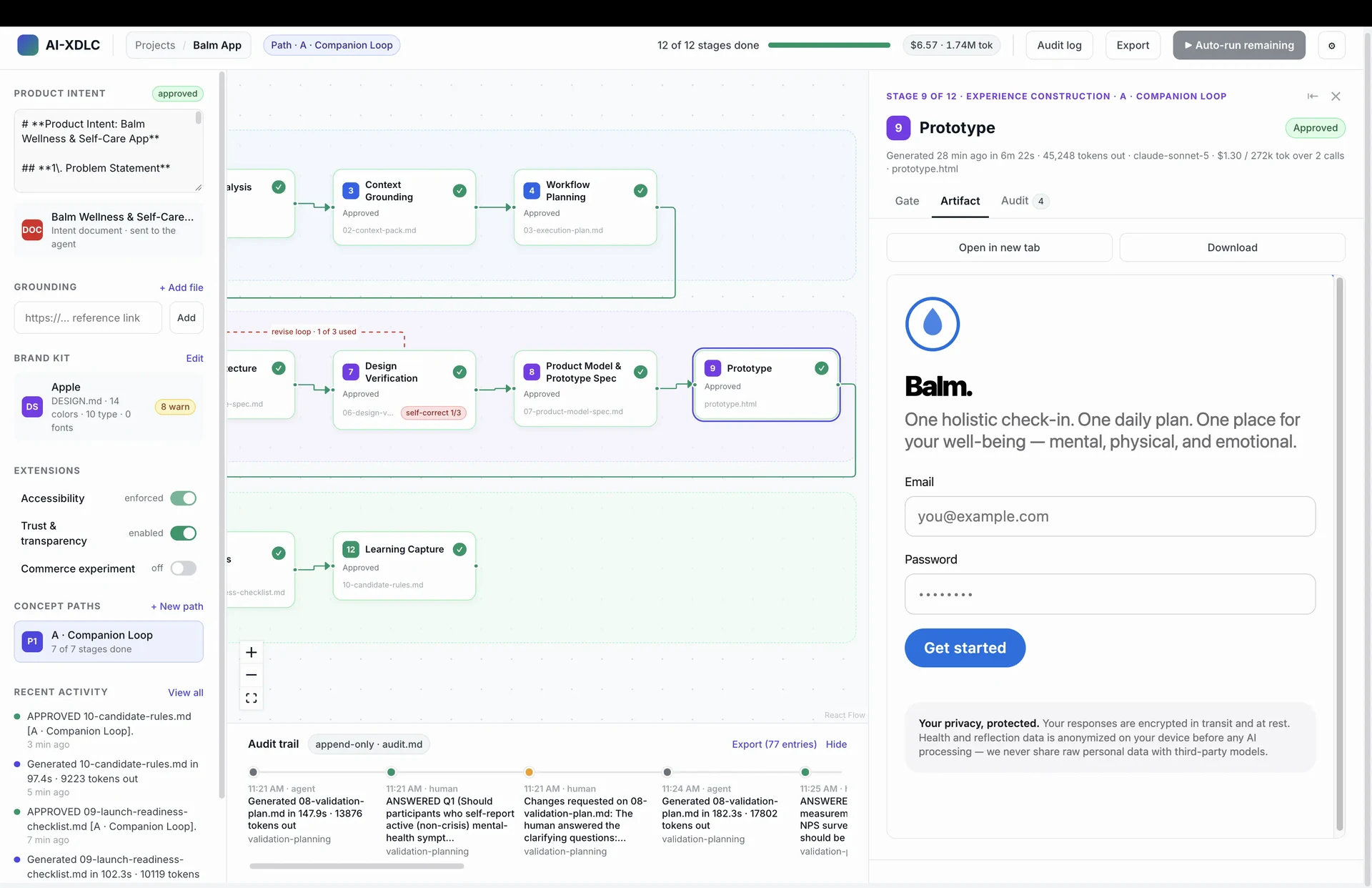Click the product intent text area
1372x888 pixels.
point(109,151)
